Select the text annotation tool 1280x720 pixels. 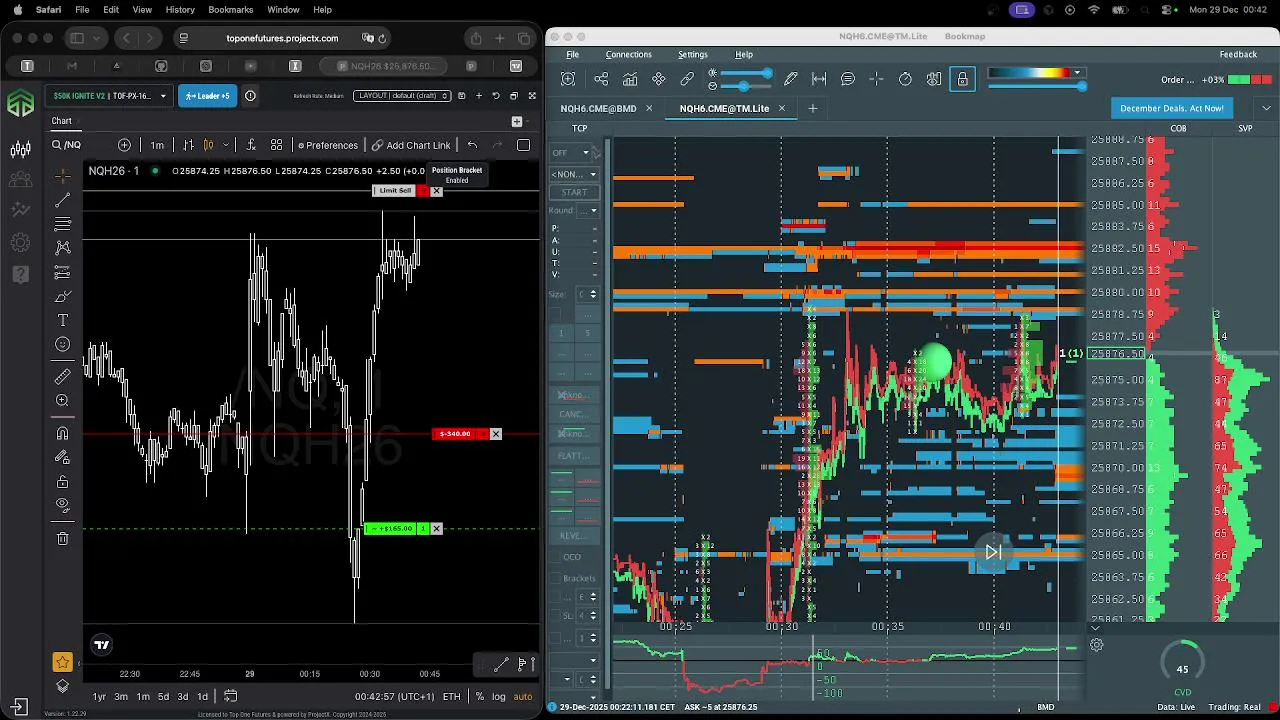pyautogui.click(x=62, y=320)
